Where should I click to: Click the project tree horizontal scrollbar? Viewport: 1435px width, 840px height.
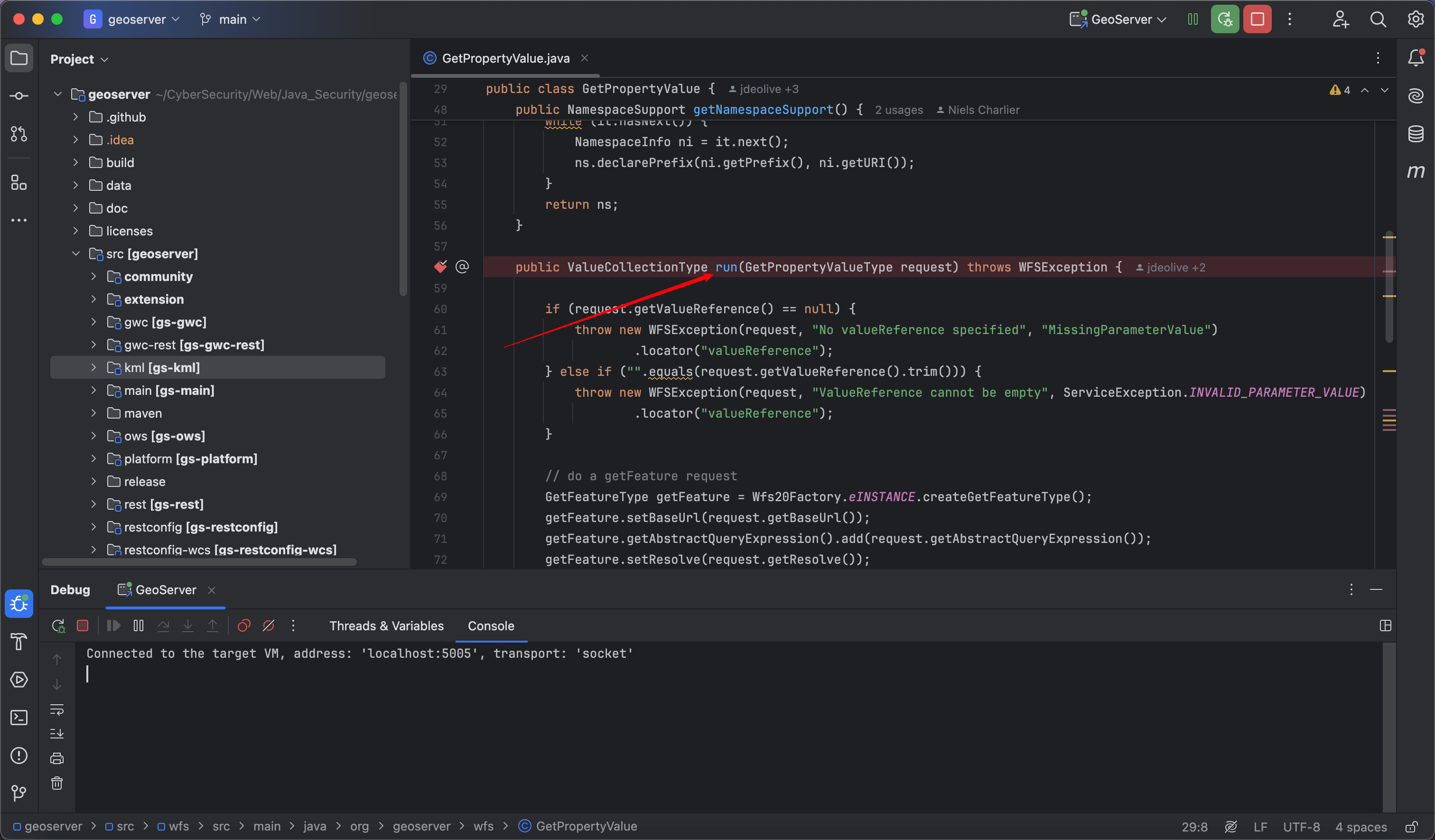(x=199, y=562)
